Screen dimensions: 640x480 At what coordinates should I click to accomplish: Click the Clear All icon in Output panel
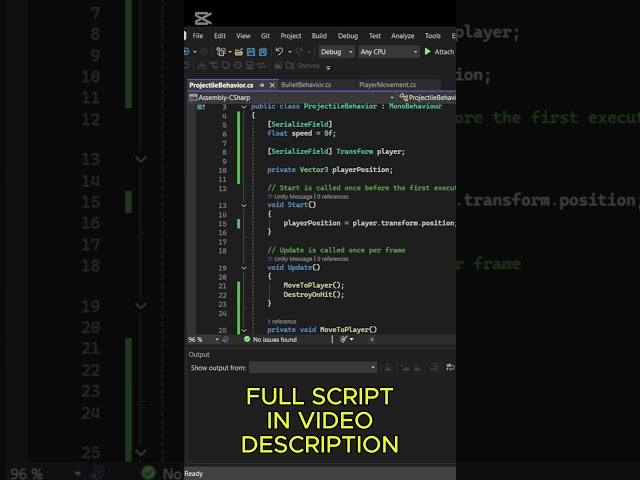click(x=434, y=367)
